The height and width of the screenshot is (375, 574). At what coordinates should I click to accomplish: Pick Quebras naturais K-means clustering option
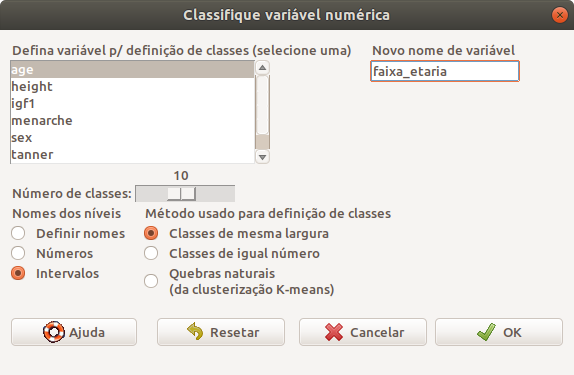[x=151, y=281]
